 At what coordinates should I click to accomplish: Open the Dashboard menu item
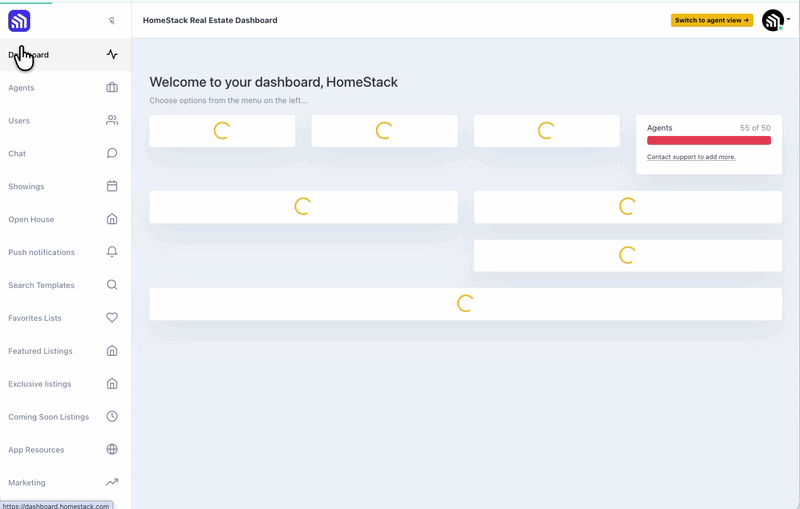coord(65,55)
